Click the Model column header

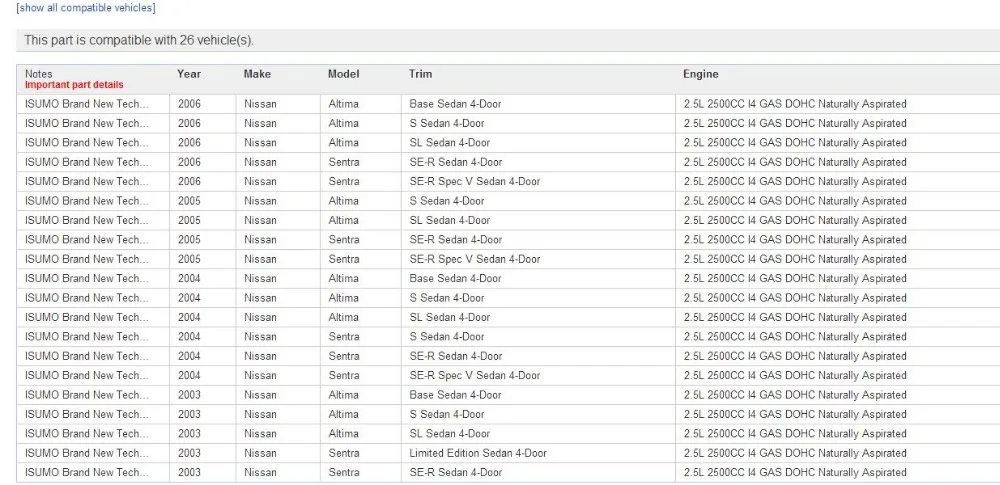coord(344,74)
